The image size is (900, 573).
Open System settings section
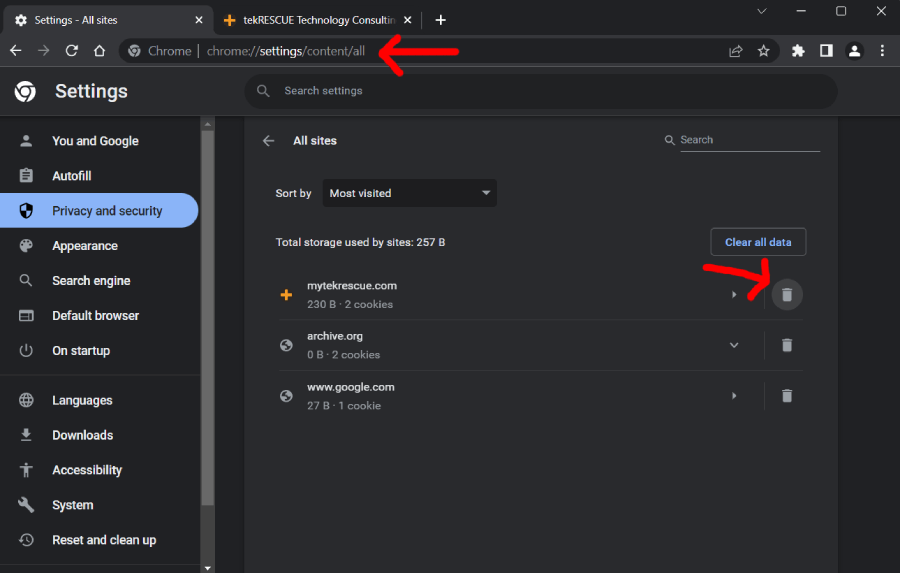point(99,505)
